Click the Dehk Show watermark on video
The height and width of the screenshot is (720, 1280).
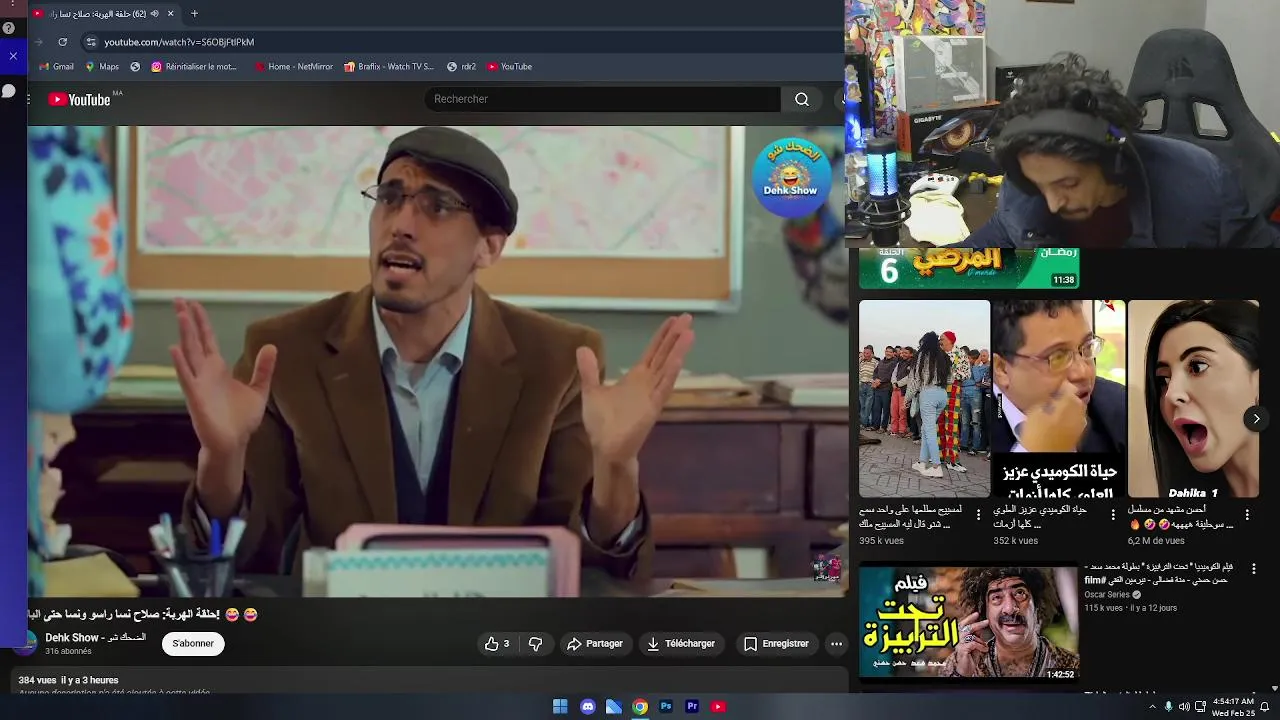(791, 178)
